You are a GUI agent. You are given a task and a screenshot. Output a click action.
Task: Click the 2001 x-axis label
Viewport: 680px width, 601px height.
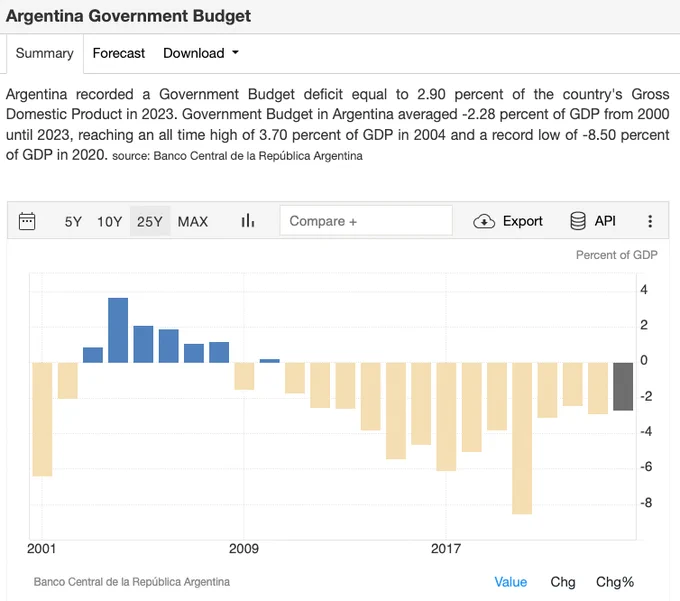click(x=42, y=549)
